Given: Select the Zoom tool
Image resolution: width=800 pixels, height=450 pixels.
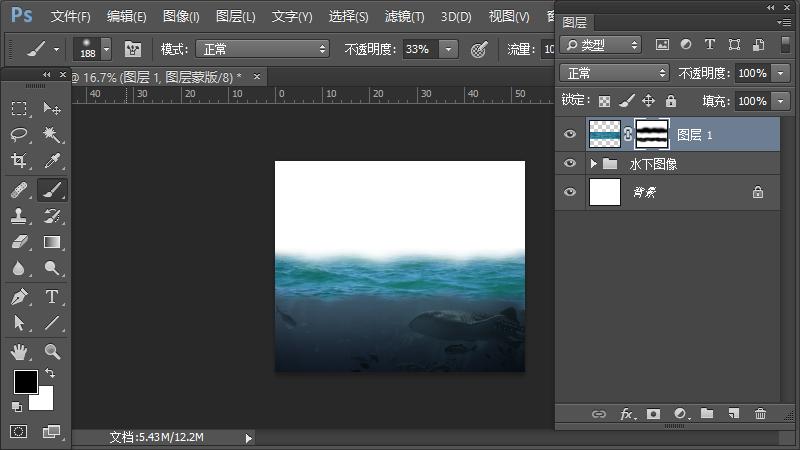Looking at the screenshot, I should pos(52,352).
